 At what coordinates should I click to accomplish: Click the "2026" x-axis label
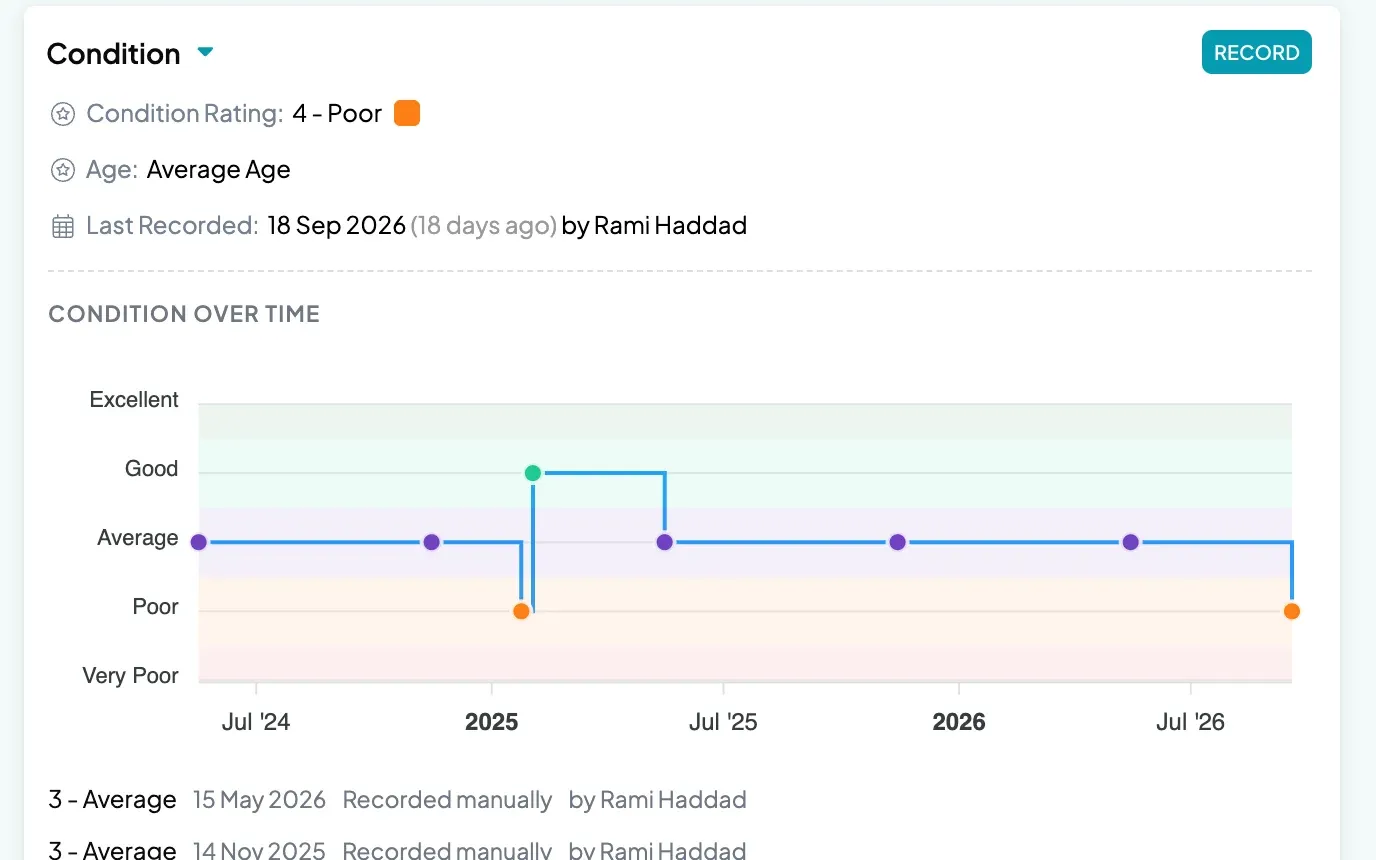[959, 722]
